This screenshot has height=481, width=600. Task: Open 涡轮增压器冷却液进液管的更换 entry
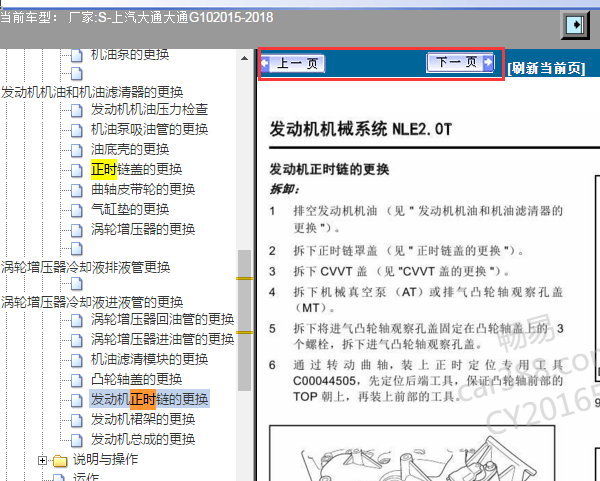click(x=92, y=302)
